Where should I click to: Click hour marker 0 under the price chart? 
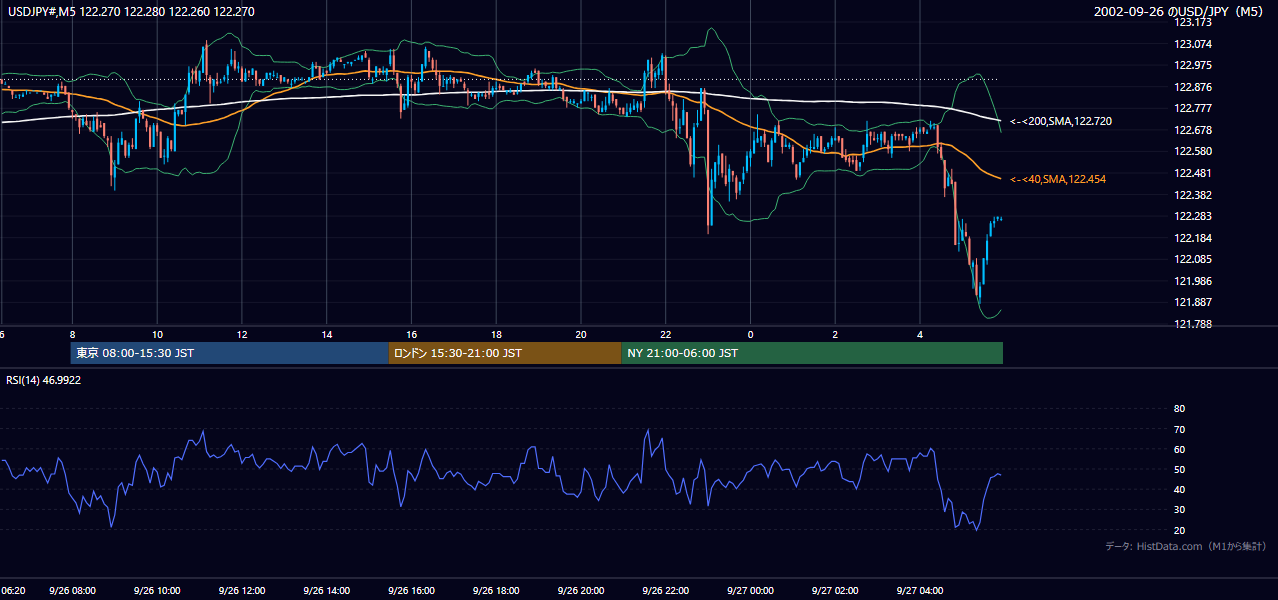[750, 333]
